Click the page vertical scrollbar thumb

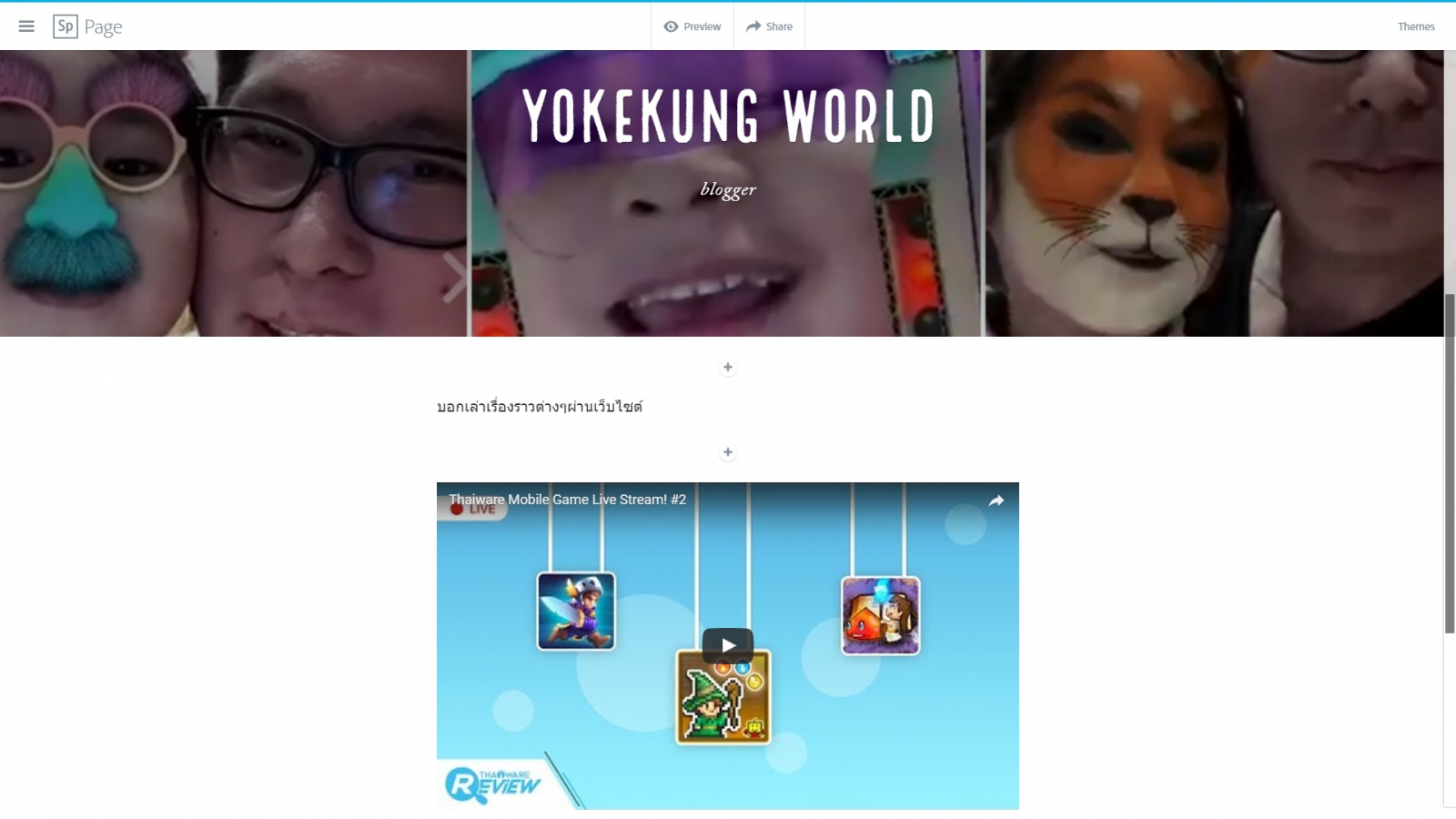click(1450, 464)
